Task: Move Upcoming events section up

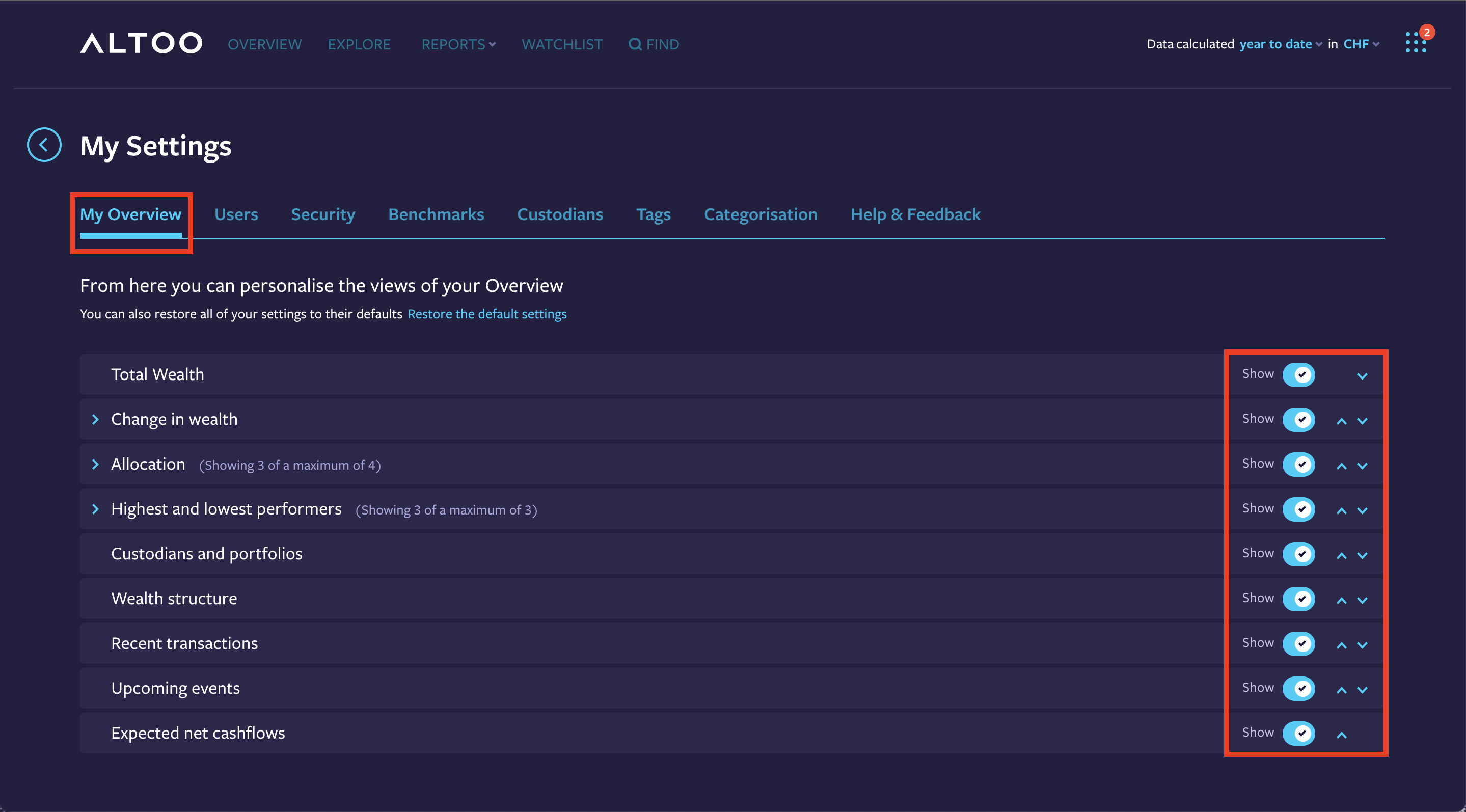Action: [x=1341, y=690]
